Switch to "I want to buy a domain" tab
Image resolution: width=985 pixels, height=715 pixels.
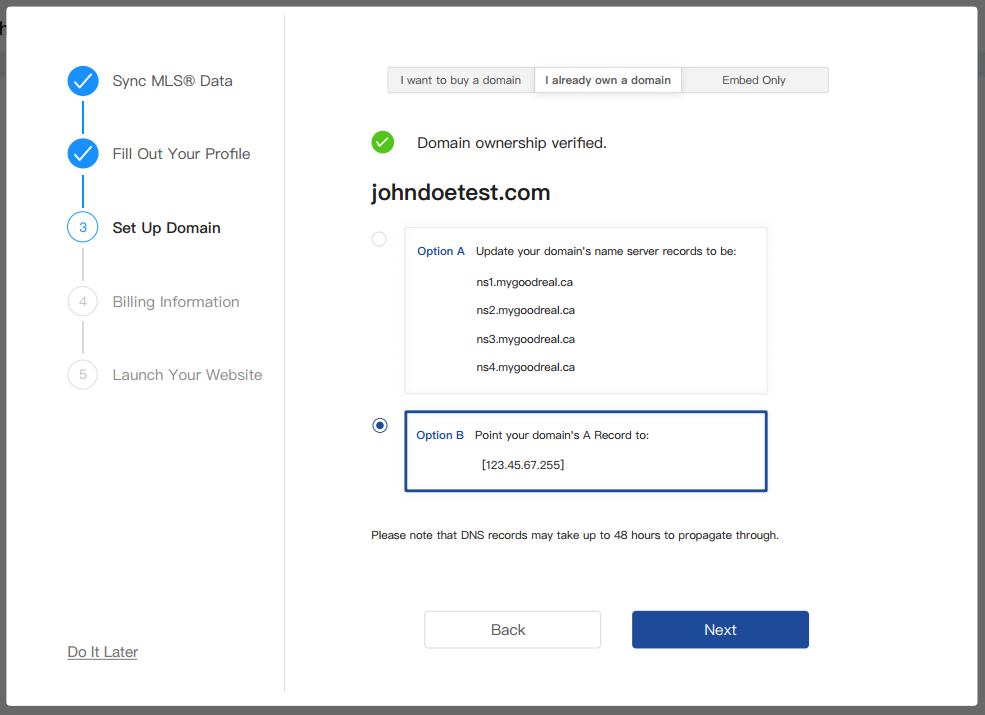[x=461, y=80]
